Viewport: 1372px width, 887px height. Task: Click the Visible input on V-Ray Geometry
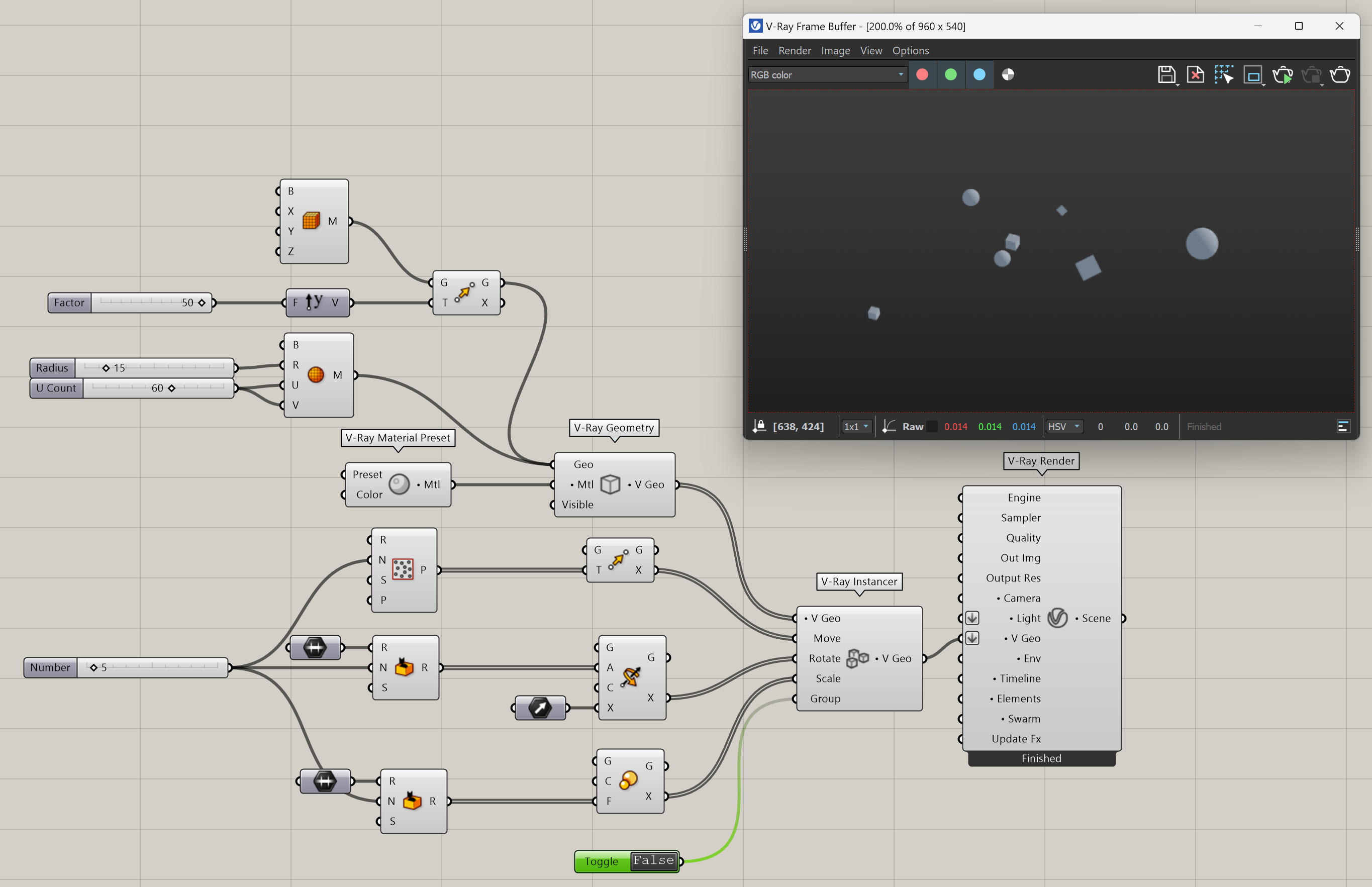(577, 505)
